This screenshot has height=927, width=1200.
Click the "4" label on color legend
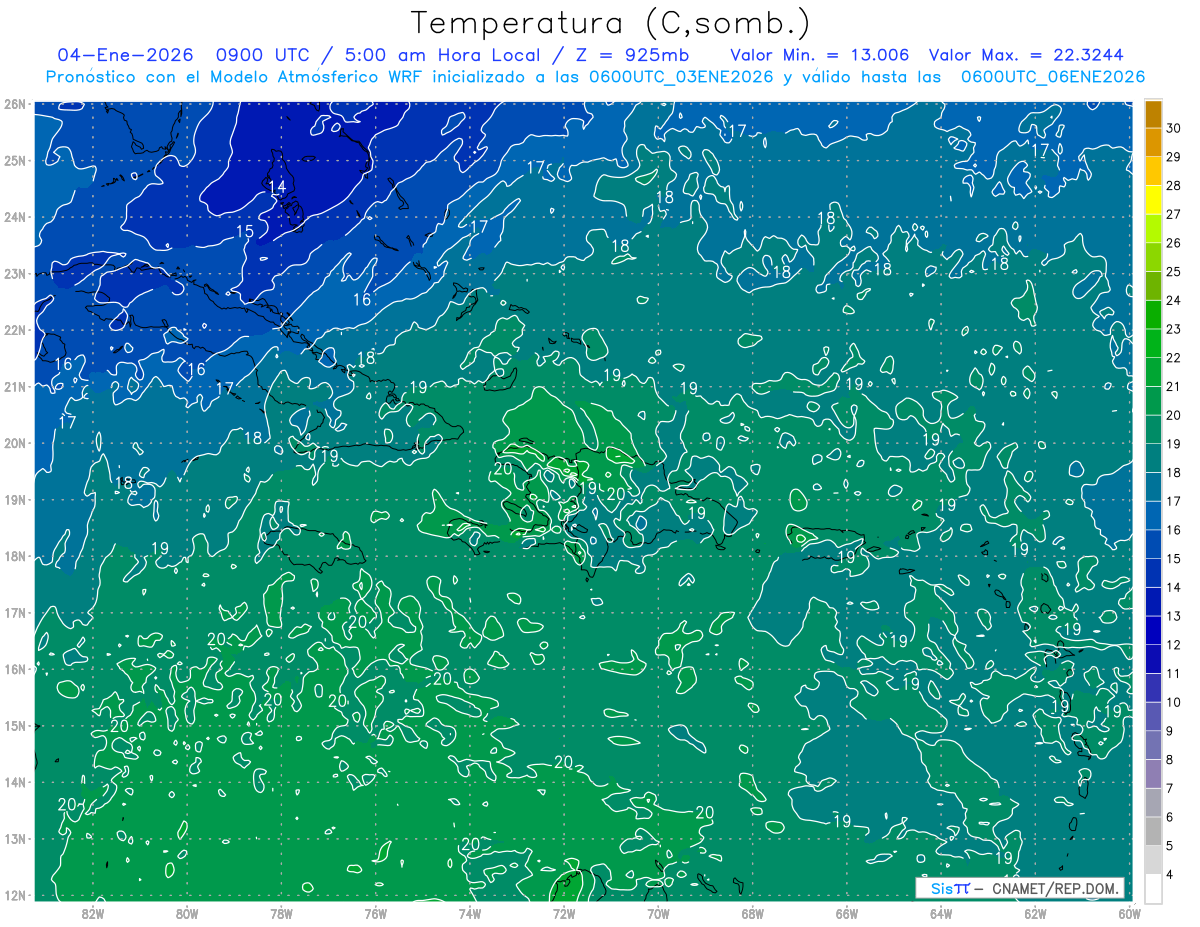(x=1170, y=875)
